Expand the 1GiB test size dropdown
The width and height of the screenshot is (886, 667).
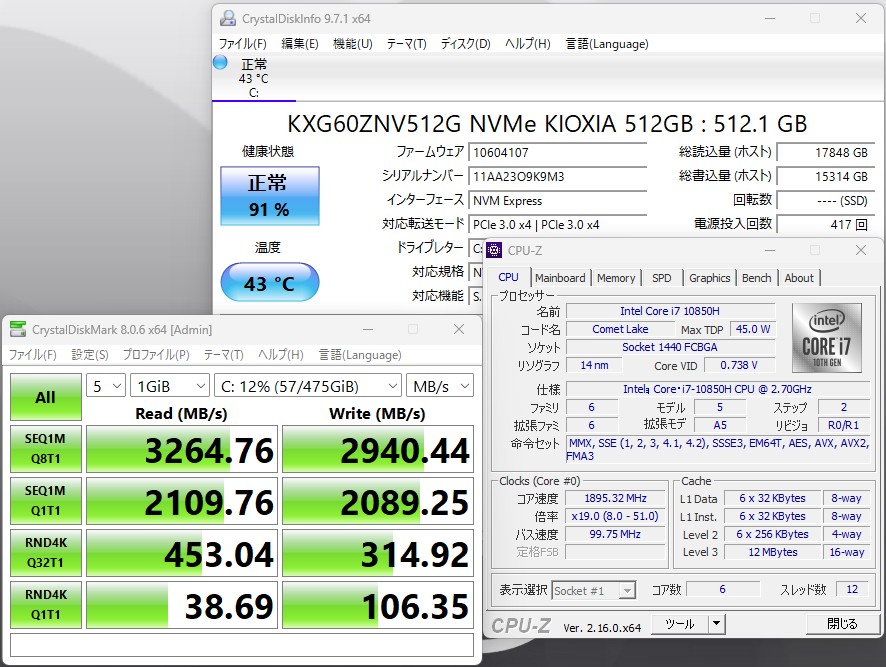(169, 386)
